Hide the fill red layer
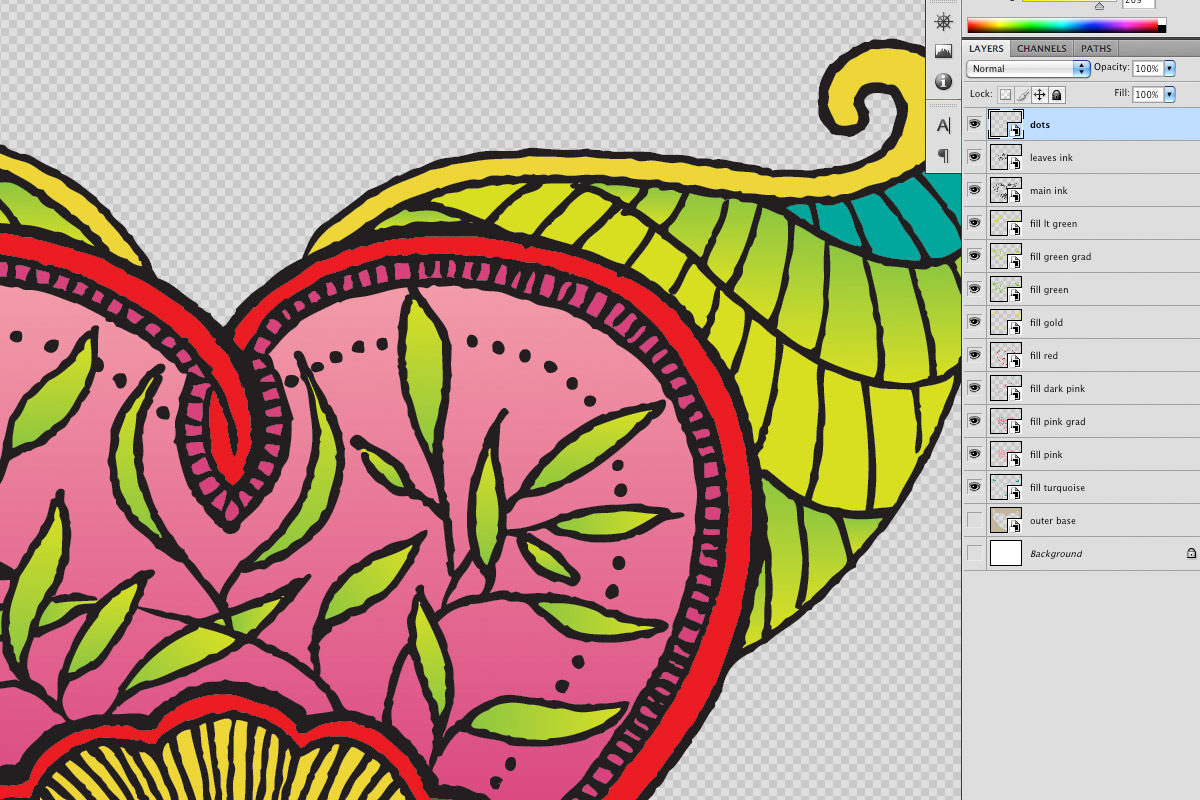 (974, 355)
